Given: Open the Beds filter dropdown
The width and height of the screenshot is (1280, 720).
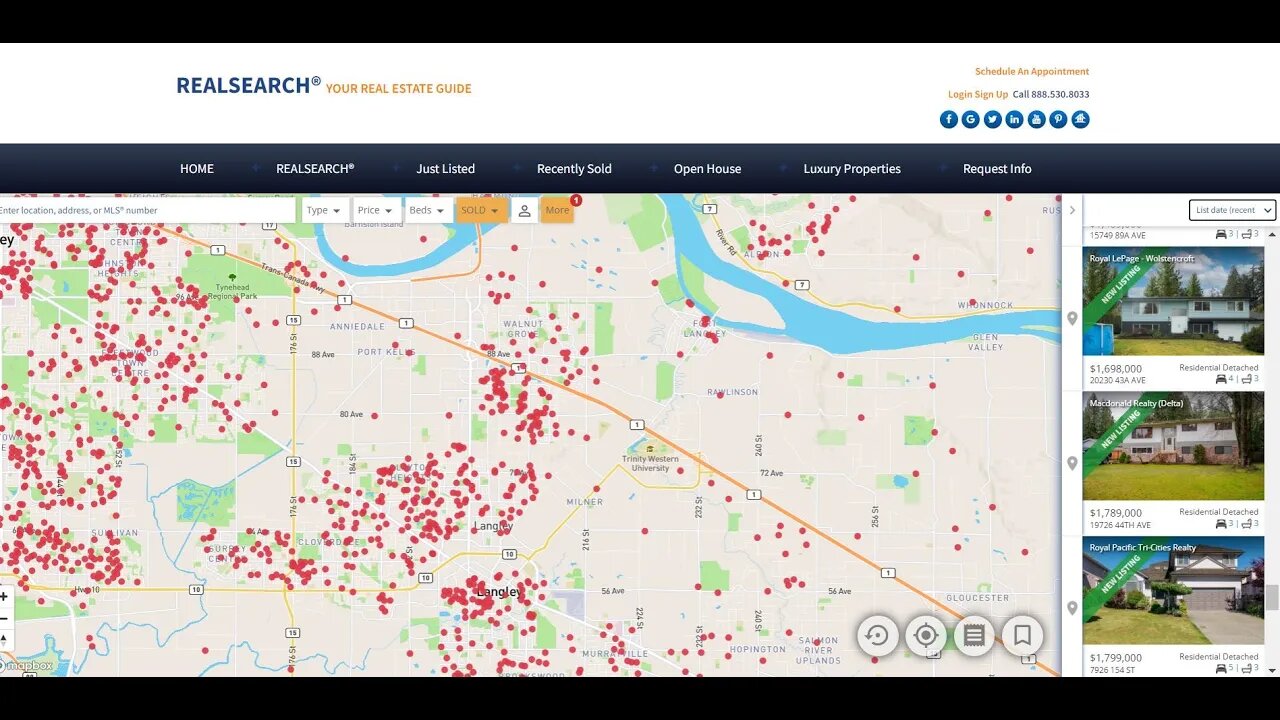Looking at the screenshot, I should (x=428, y=210).
